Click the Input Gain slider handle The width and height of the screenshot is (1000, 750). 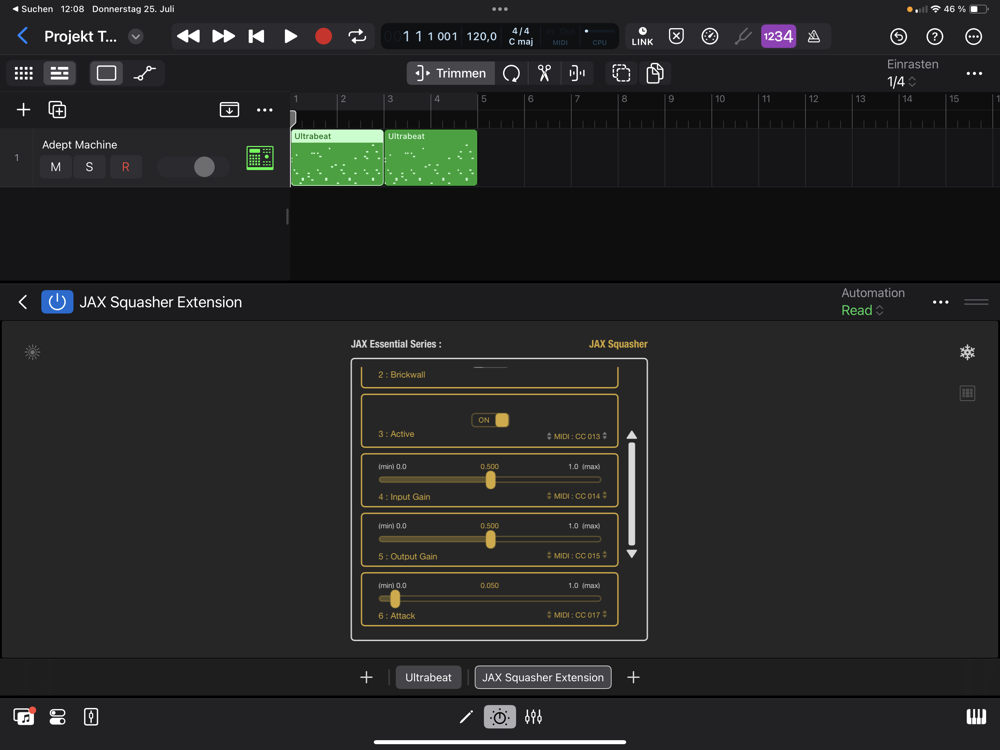pos(490,480)
